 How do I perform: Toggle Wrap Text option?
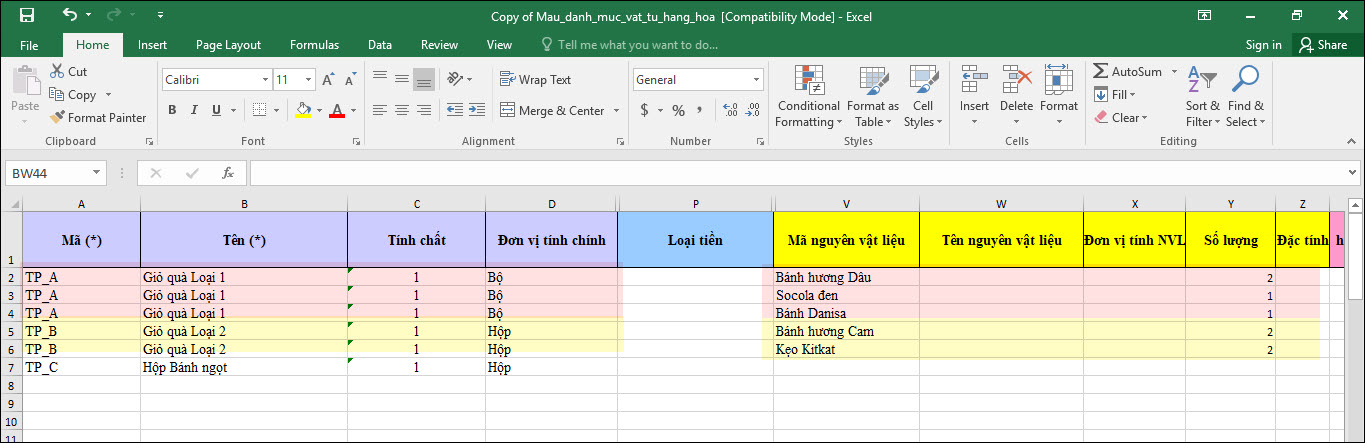(535, 80)
